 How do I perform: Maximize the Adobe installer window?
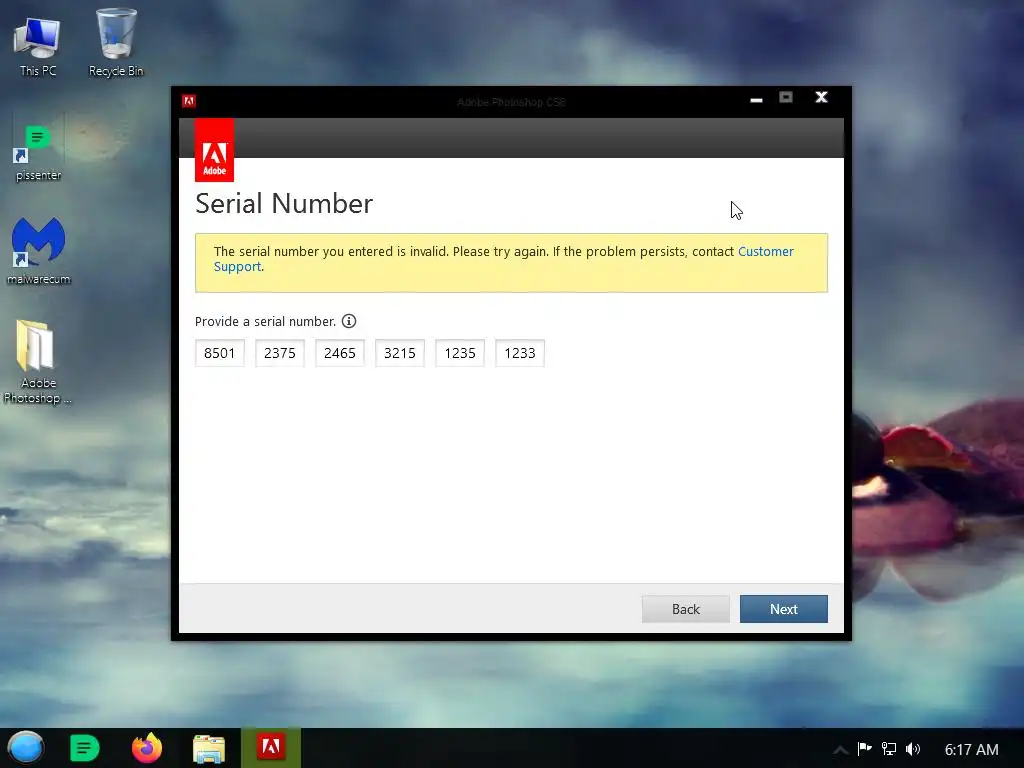pyautogui.click(x=786, y=98)
